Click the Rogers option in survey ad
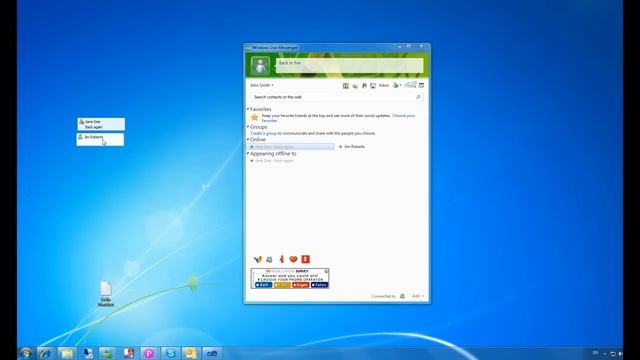Viewport: 640px width, 360px height. point(300,285)
